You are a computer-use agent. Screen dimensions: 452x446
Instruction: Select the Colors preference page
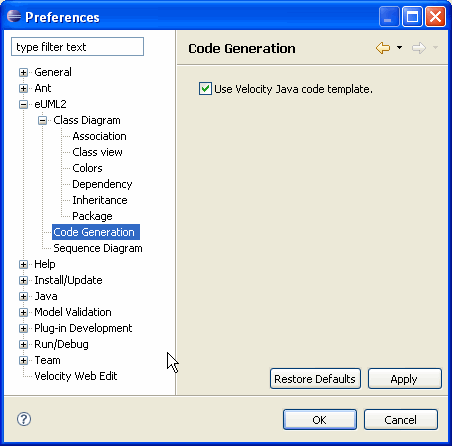87,168
